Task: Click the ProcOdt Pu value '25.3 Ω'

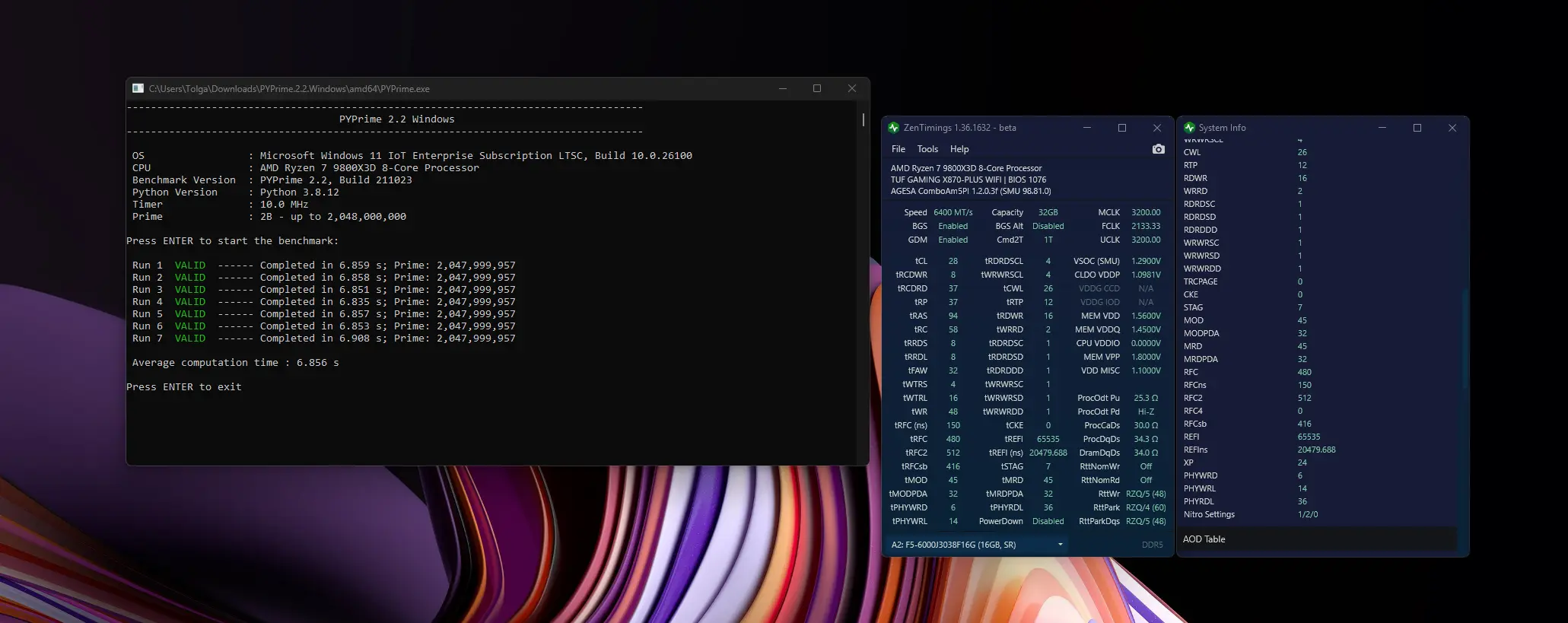Action: click(x=1146, y=398)
